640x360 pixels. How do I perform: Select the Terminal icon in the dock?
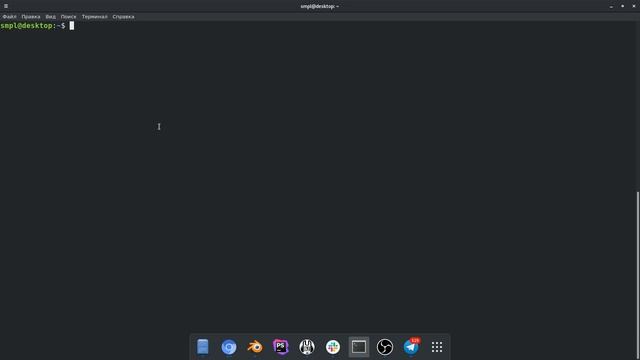(x=359, y=347)
